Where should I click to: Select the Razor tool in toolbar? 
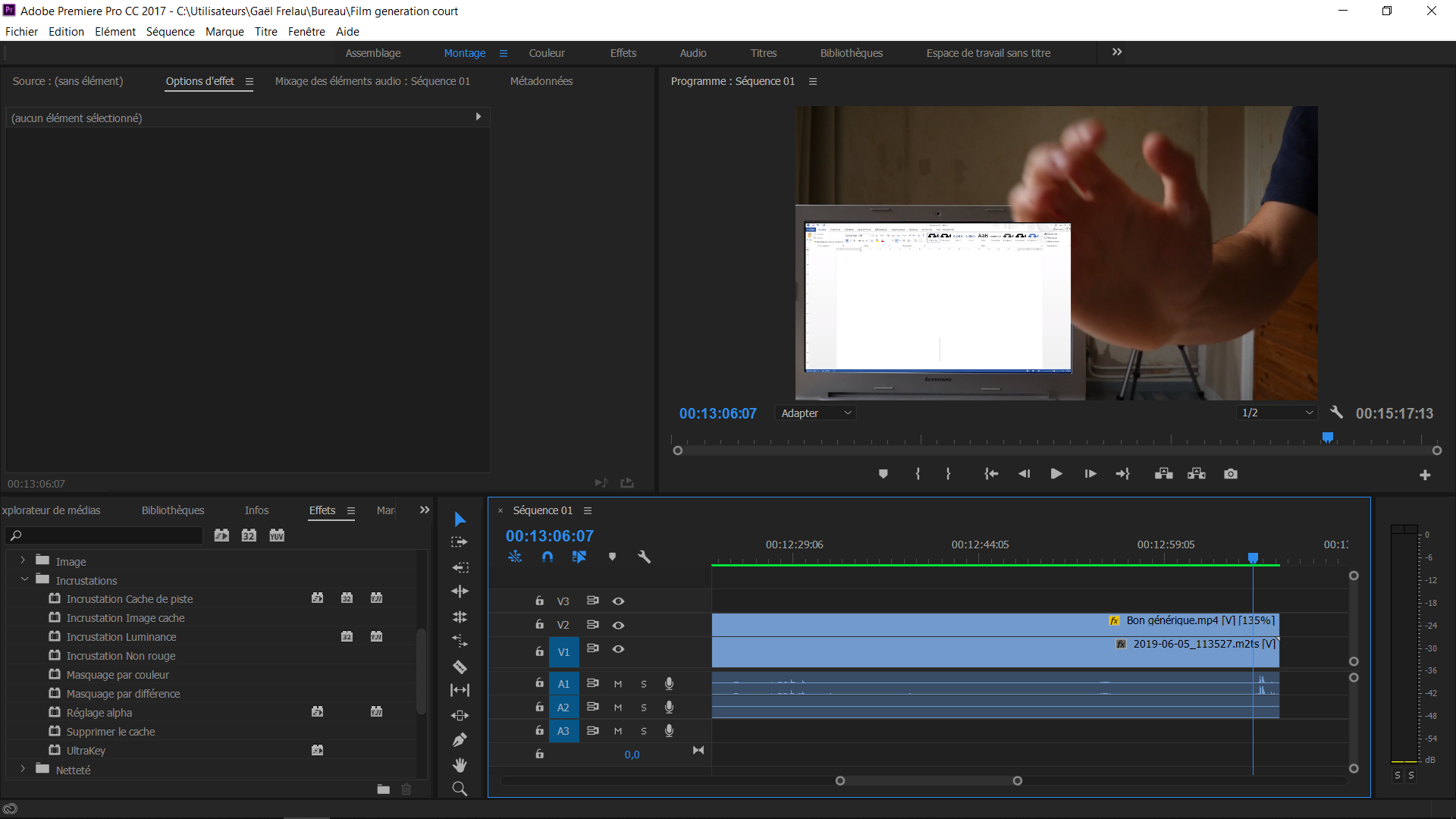[460, 667]
